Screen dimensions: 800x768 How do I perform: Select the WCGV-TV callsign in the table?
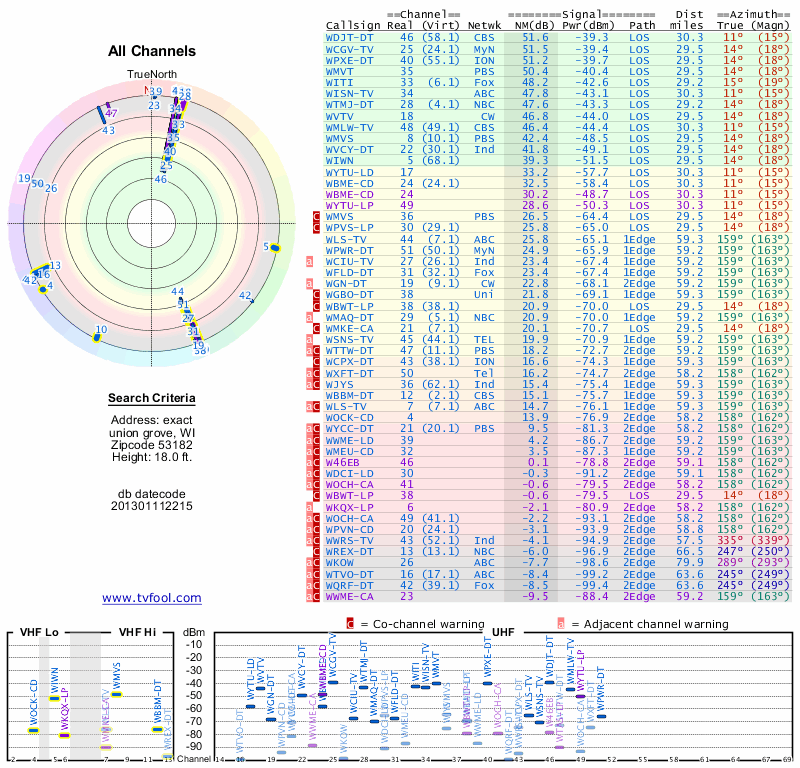[349, 49]
